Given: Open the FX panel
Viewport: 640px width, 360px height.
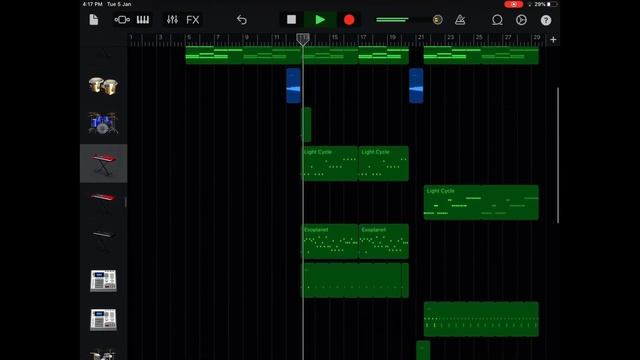Looking at the screenshot, I should click(x=193, y=20).
